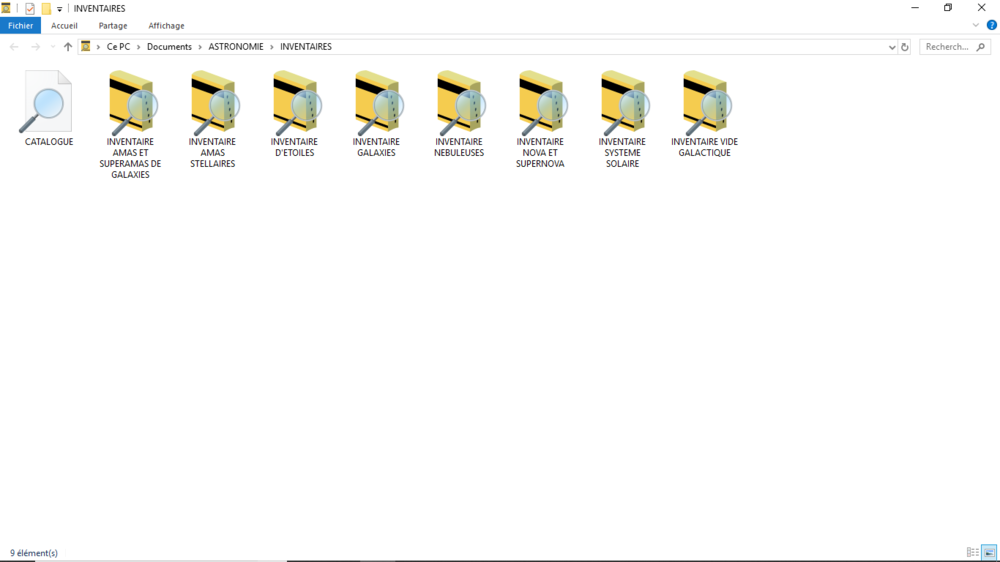Open INVENTAIRE GALAXIES folder icon
Viewport: 1000px width, 562px height.
pos(377,102)
